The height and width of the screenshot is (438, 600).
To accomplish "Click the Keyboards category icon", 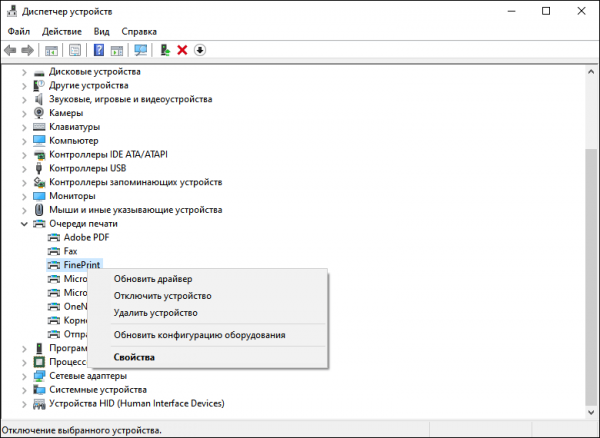I will (39, 127).
